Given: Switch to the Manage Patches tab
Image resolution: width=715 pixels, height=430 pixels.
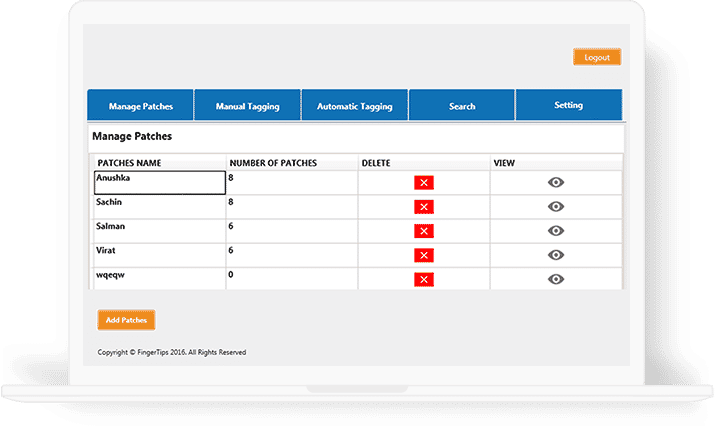Looking at the screenshot, I should (140, 106).
